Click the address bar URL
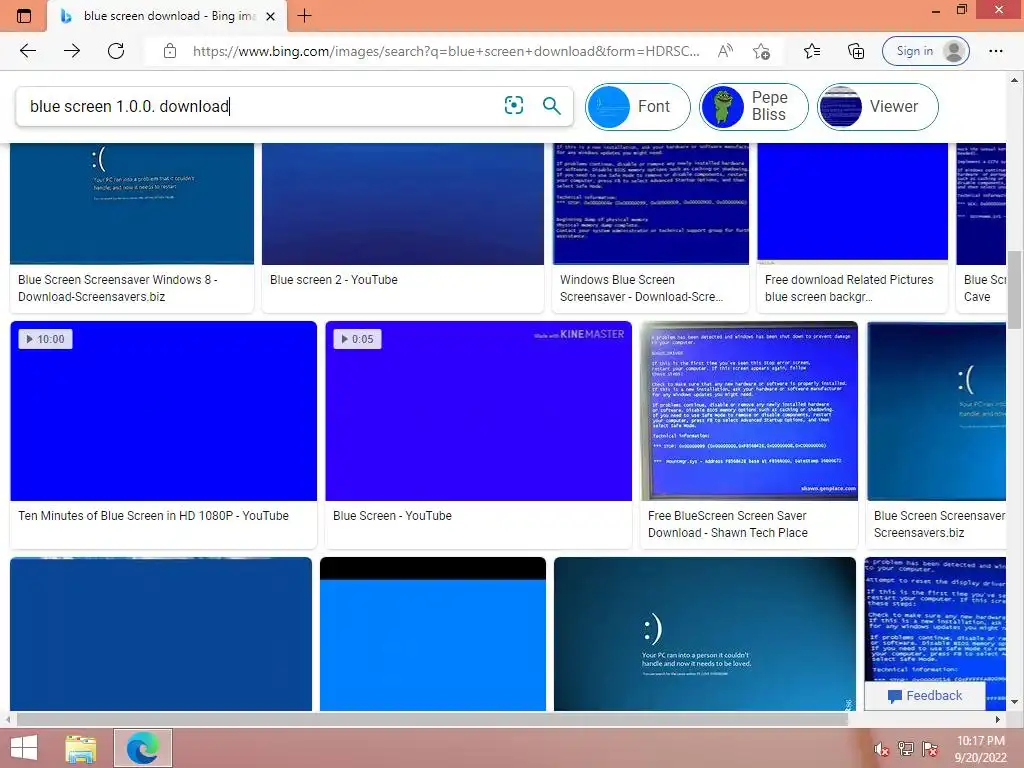Image resolution: width=1024 pixels, height=768 pixels. click(x=445, y=51)
